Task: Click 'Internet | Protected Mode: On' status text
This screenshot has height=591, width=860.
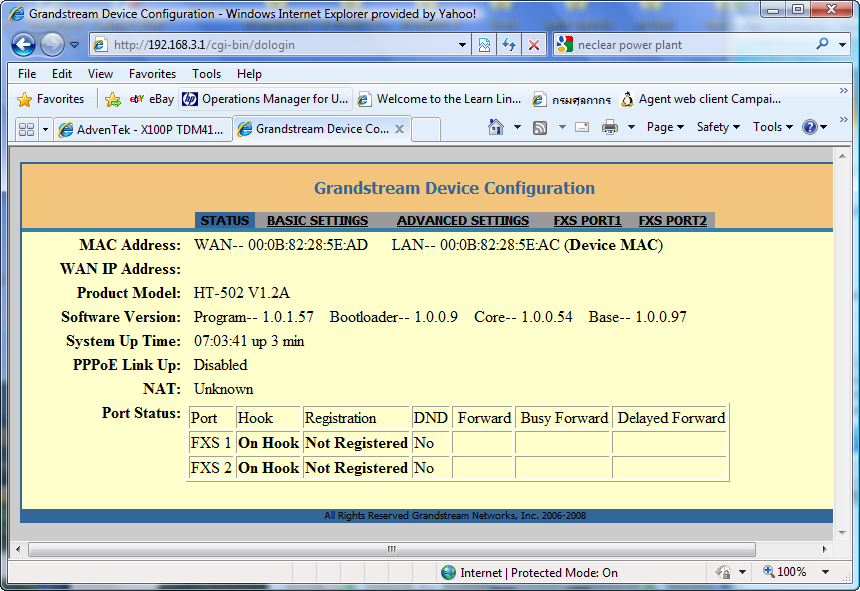Action: click(539, 573)
